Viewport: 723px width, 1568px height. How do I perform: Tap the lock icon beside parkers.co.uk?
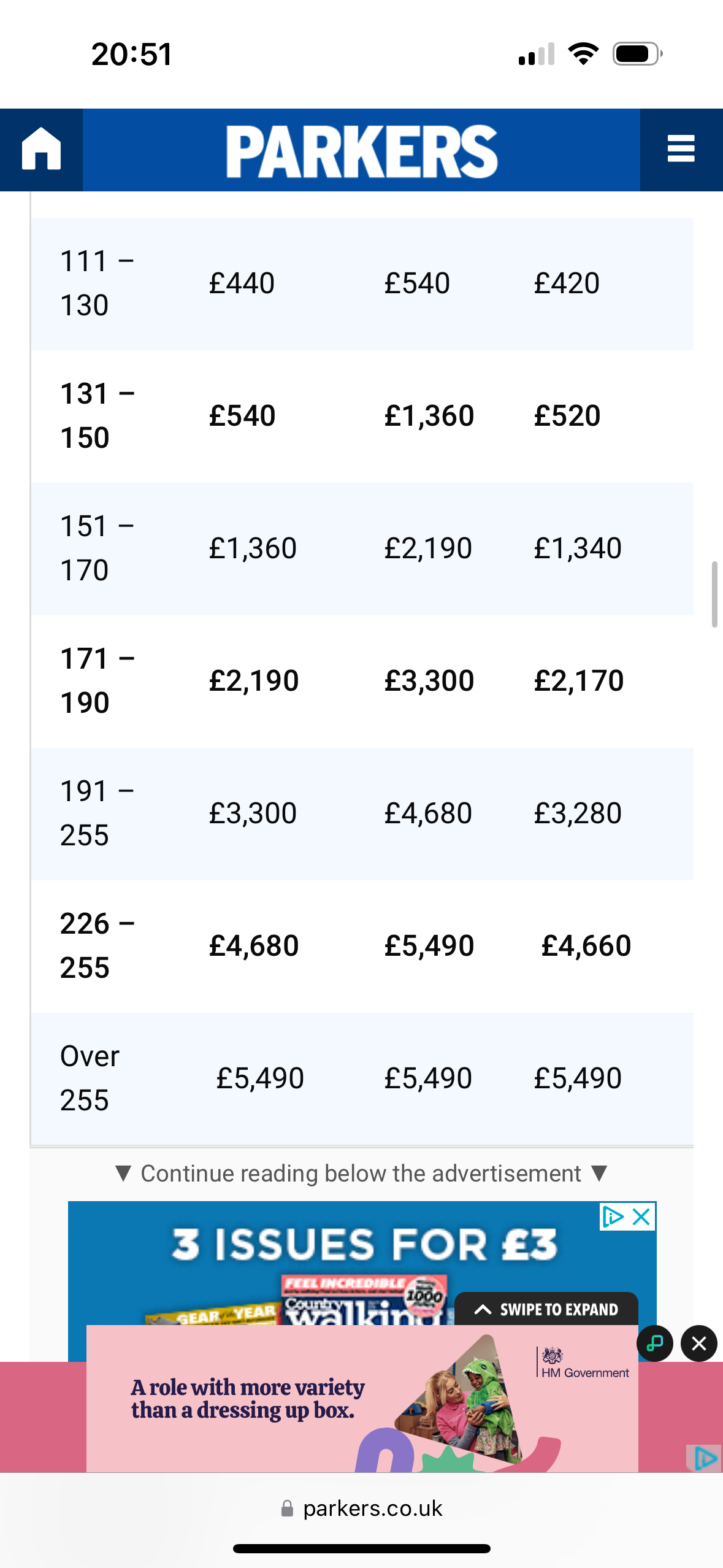pyautogui.click(x=287, y=1508)
